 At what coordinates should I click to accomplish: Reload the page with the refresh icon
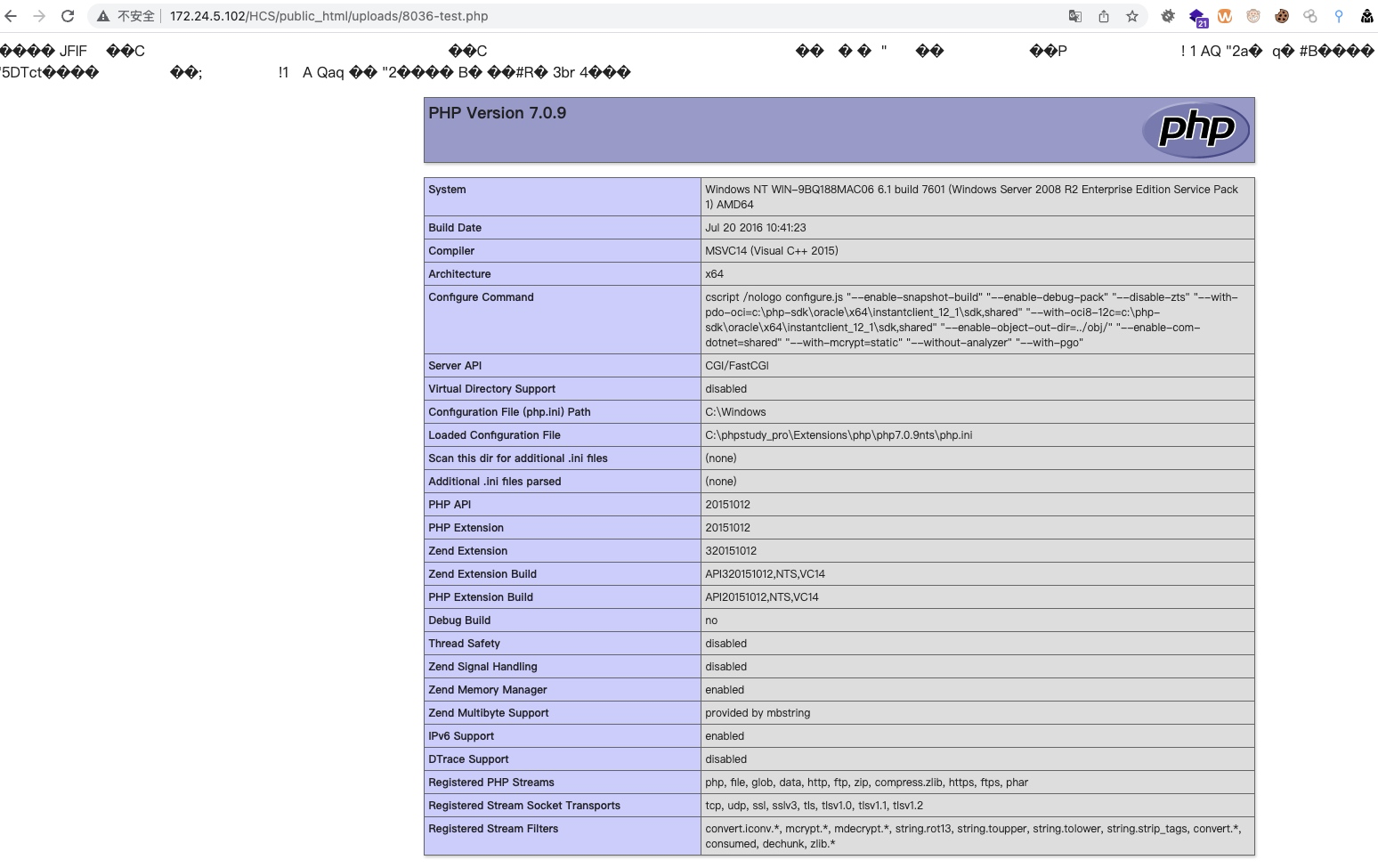68,16
